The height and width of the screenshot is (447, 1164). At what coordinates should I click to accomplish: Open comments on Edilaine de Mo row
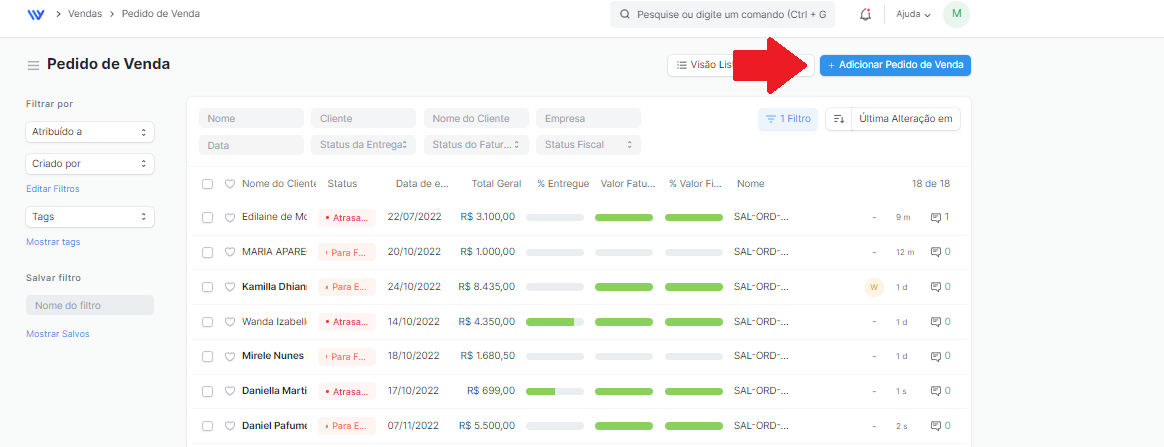tap(940, 217)
